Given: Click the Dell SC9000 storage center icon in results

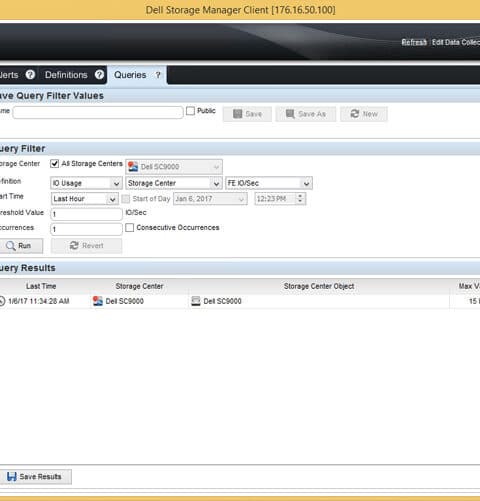Looking at the screenshot, I should click(x=98, y=301).
